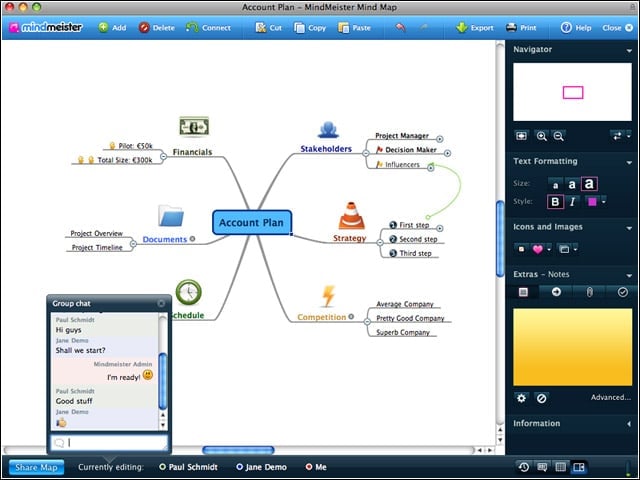This screenshot has height=480, width=640.
Task: Click the pink heart icon
Action: [x=538, y=249]
